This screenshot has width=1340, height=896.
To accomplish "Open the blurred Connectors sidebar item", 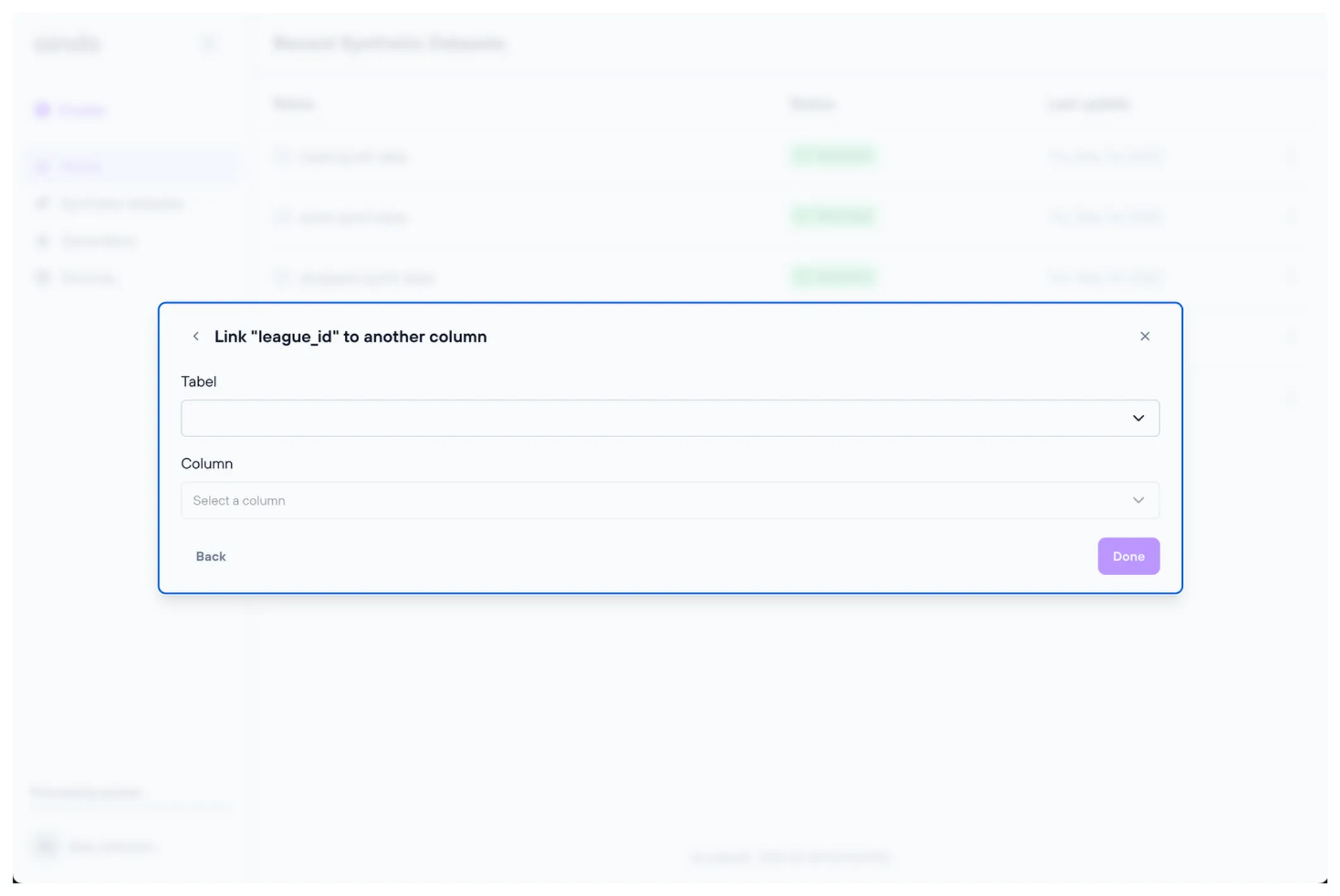I will (88, 278).
